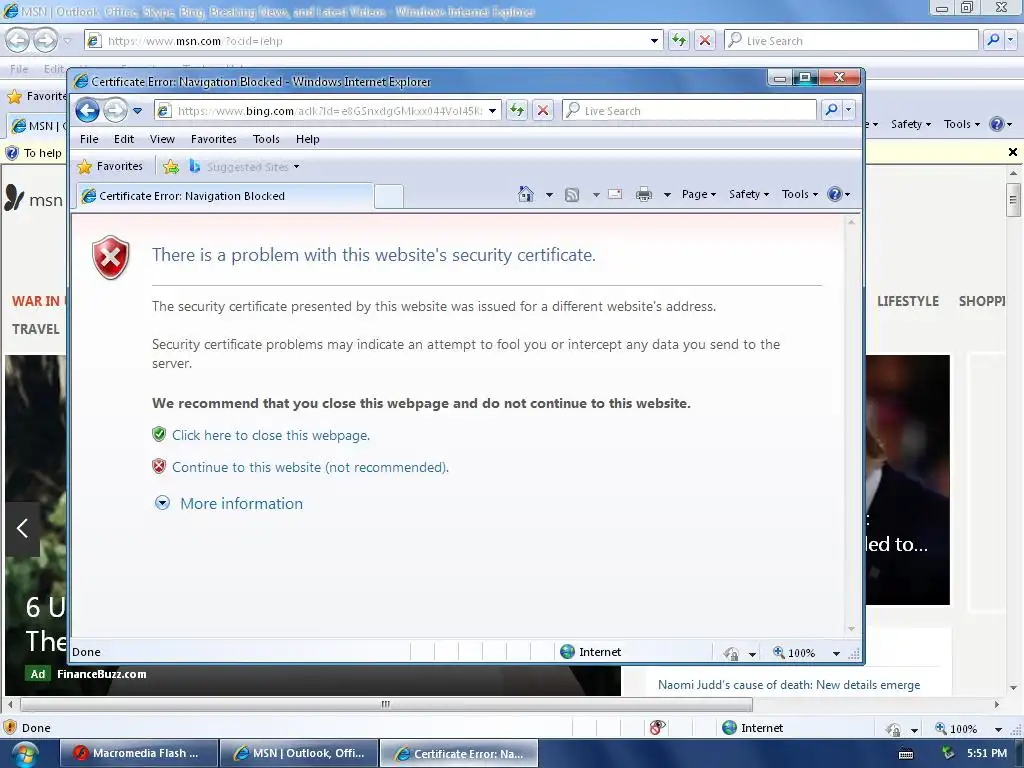Click Stop icon in Certificate Error window
Viewport: 1024px width, 768px height.
[543, 110]
